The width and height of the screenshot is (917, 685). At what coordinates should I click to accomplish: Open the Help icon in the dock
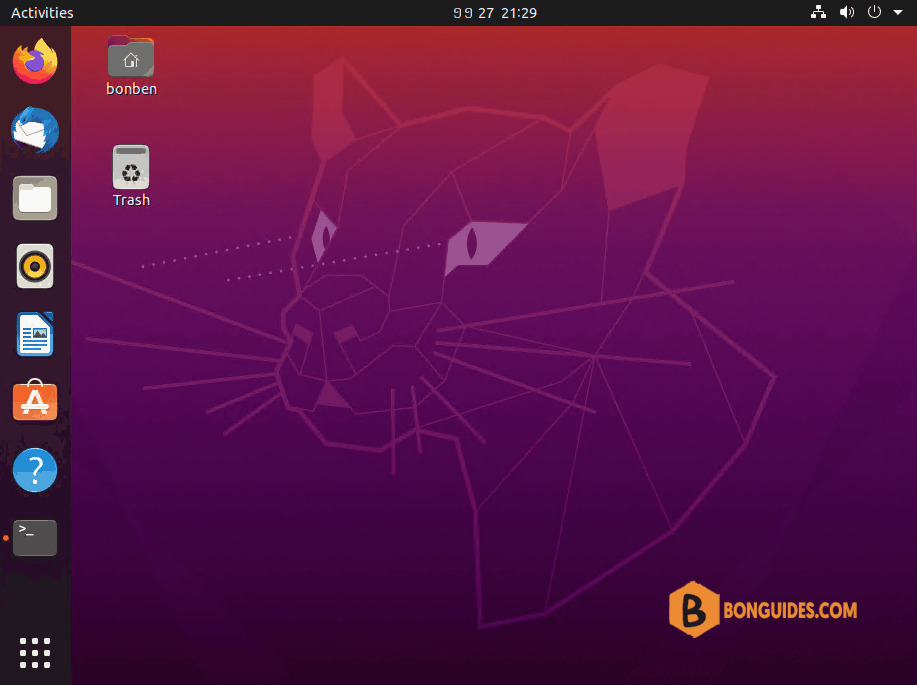click(35, 470)
